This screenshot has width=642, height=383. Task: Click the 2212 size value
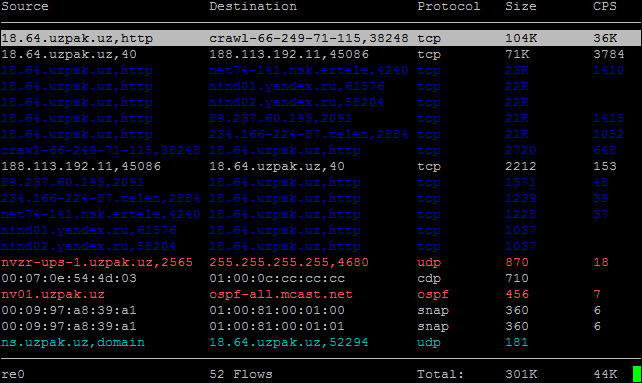[x=521, y=166]
